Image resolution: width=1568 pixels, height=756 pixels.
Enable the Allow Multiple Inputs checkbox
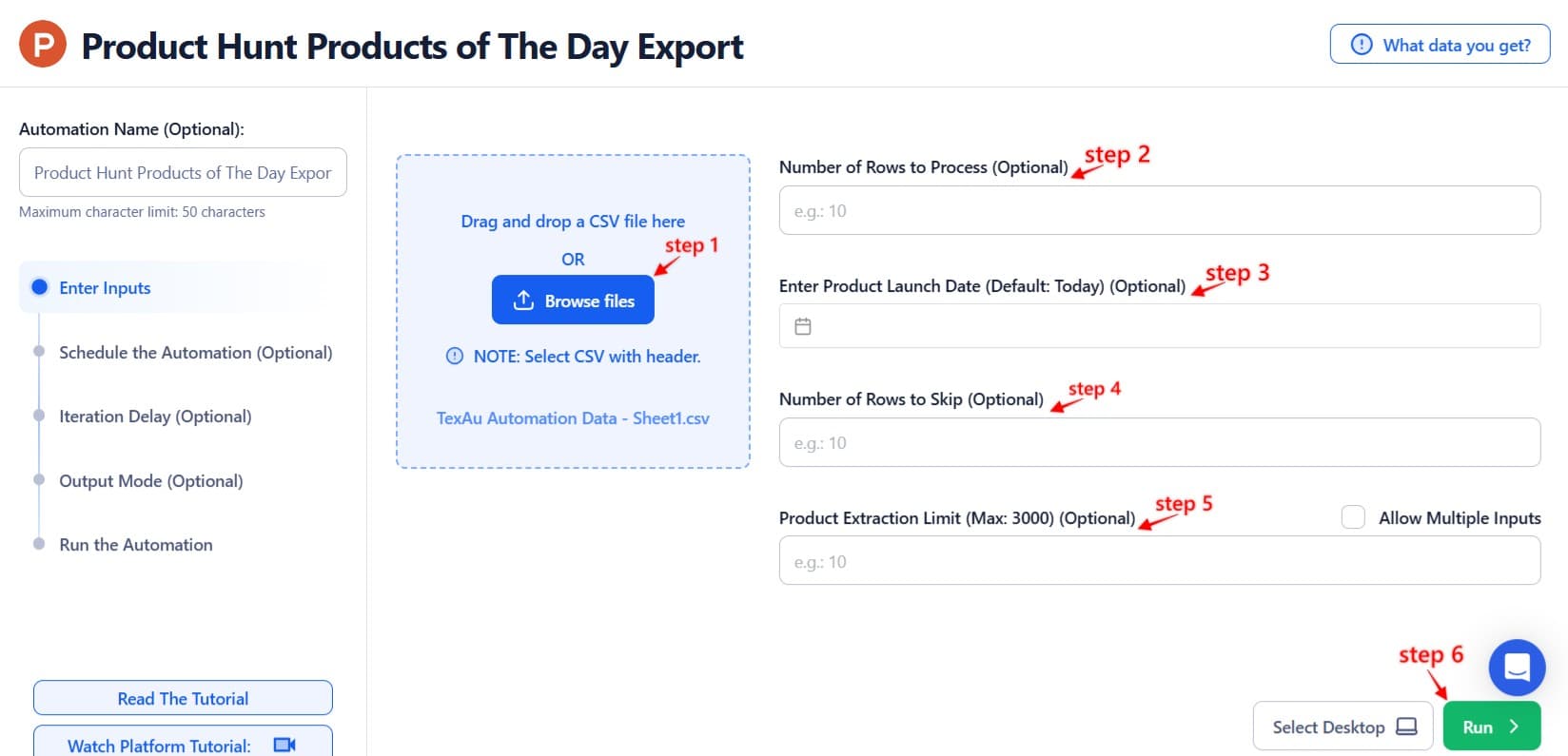(1353, 517)
